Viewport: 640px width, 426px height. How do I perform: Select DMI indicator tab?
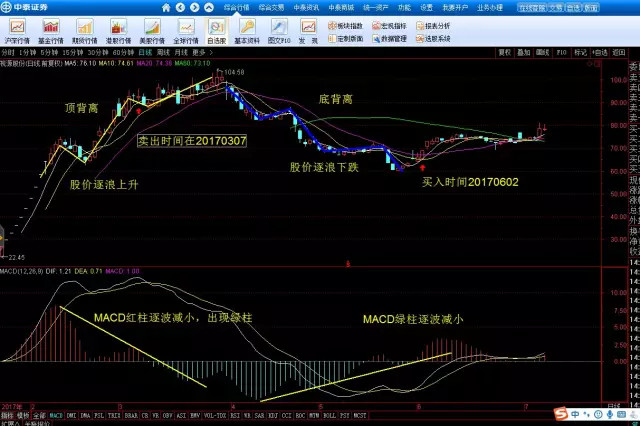pos(71,415)
